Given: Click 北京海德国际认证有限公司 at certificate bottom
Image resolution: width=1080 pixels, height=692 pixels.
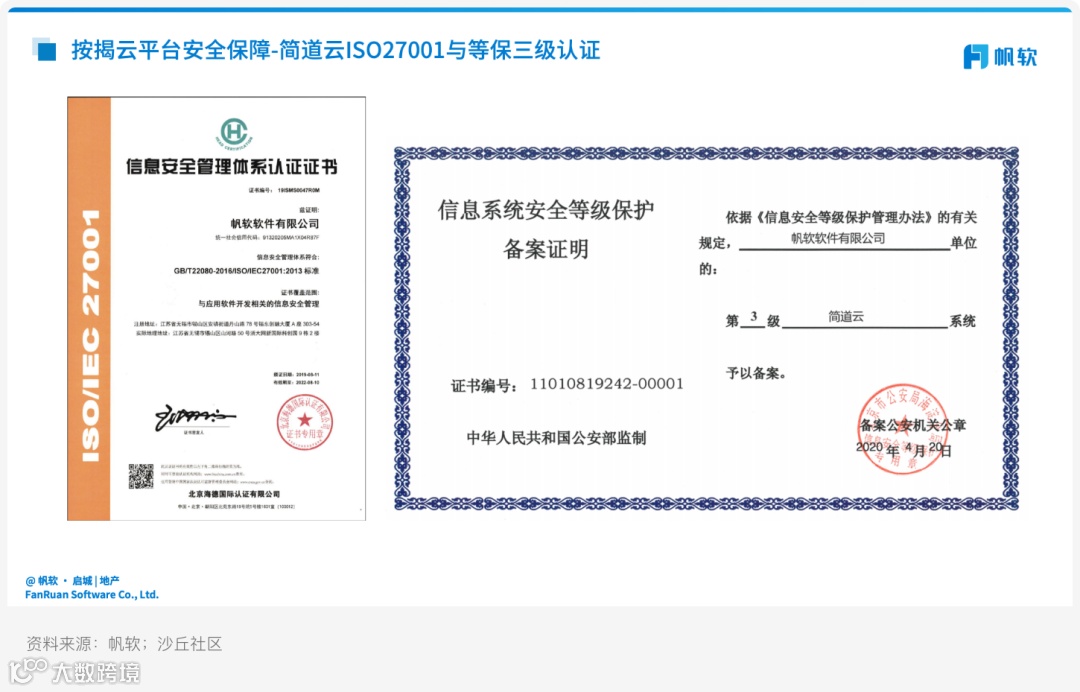Looking at the screenshot, I should pos(234,494).
